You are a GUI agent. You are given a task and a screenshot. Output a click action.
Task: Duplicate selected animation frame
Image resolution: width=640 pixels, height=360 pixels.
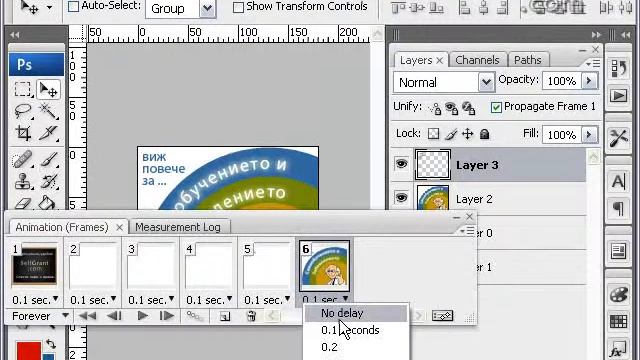coord(225,316)
